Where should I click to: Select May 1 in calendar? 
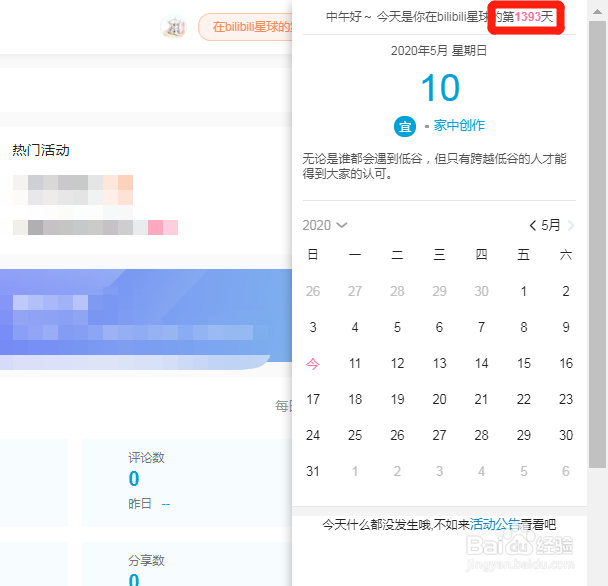pyautogui.click(x=523, y=291)
